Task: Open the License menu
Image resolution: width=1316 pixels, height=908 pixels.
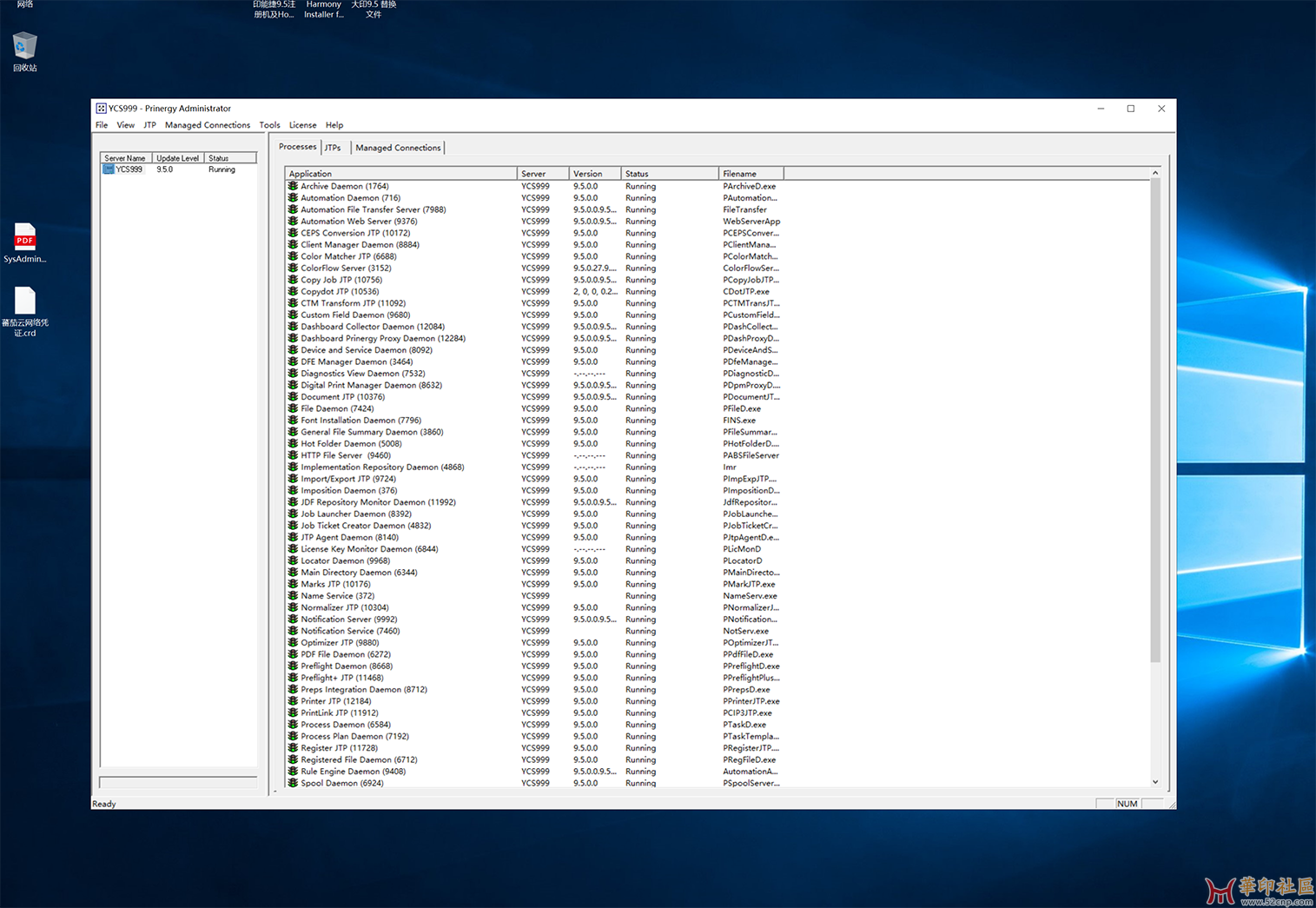Action: tap(302, 125)
